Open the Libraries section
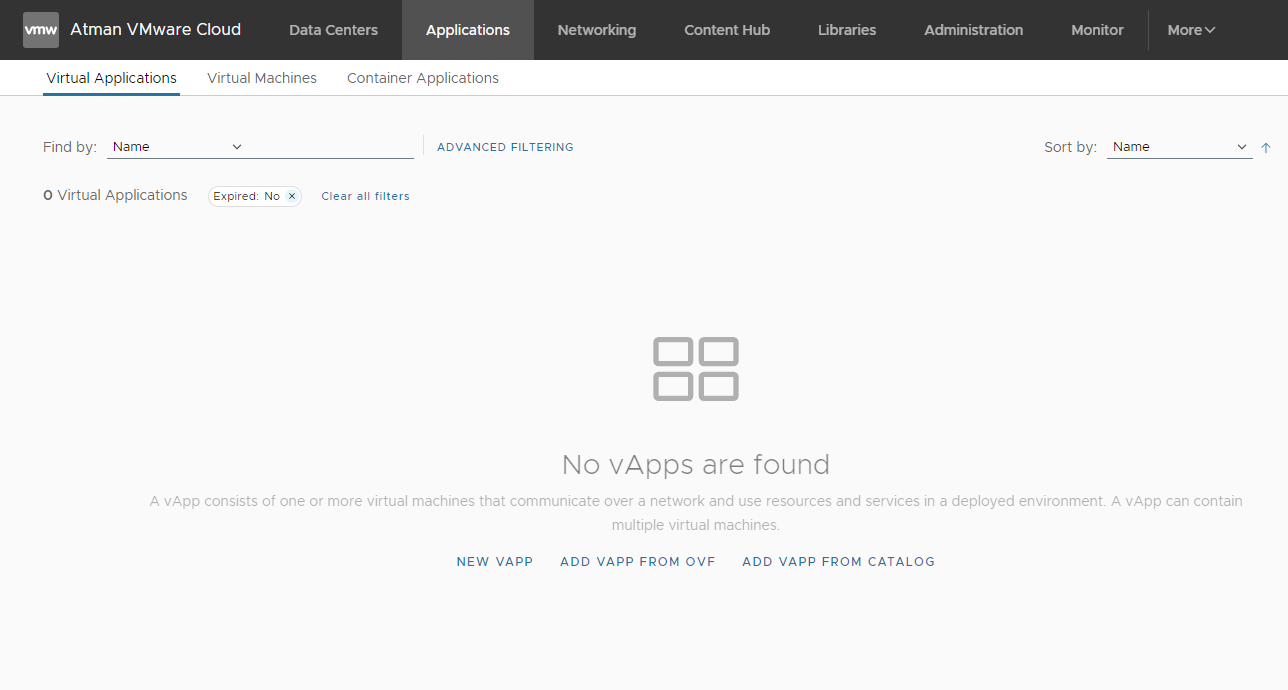This screenshot has height=690, width=1288. (846, 30)
